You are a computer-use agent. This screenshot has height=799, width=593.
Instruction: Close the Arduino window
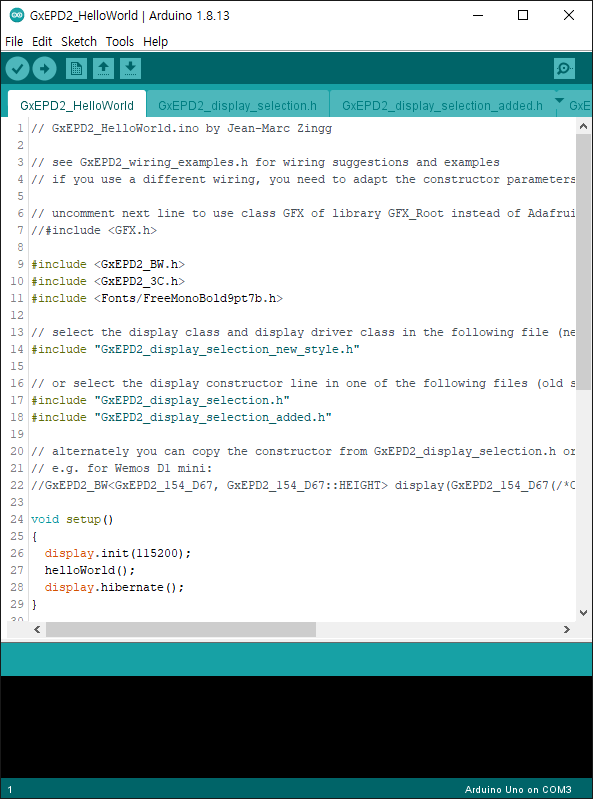(569, 15)
